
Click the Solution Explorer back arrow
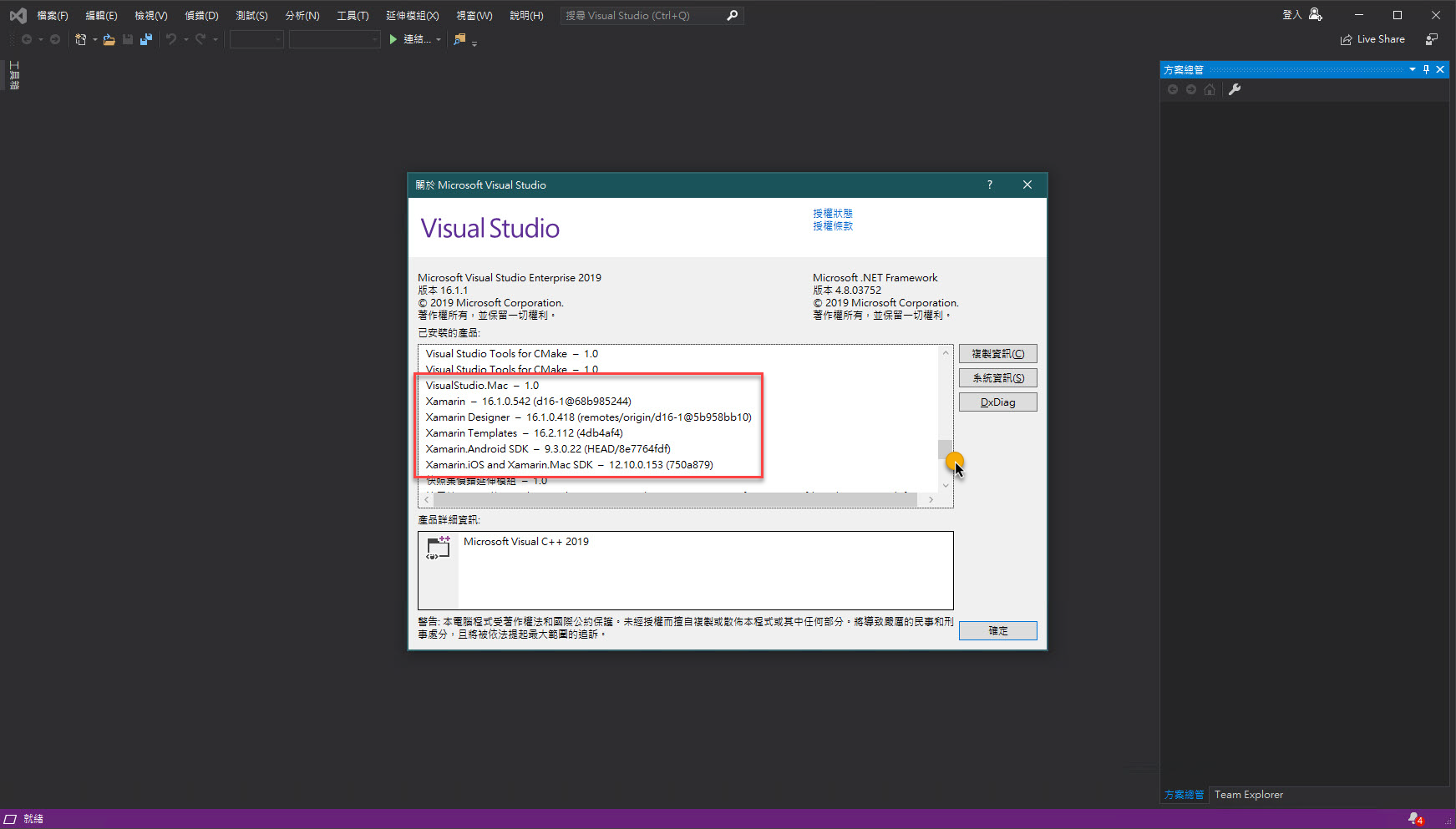[1173, 89]
